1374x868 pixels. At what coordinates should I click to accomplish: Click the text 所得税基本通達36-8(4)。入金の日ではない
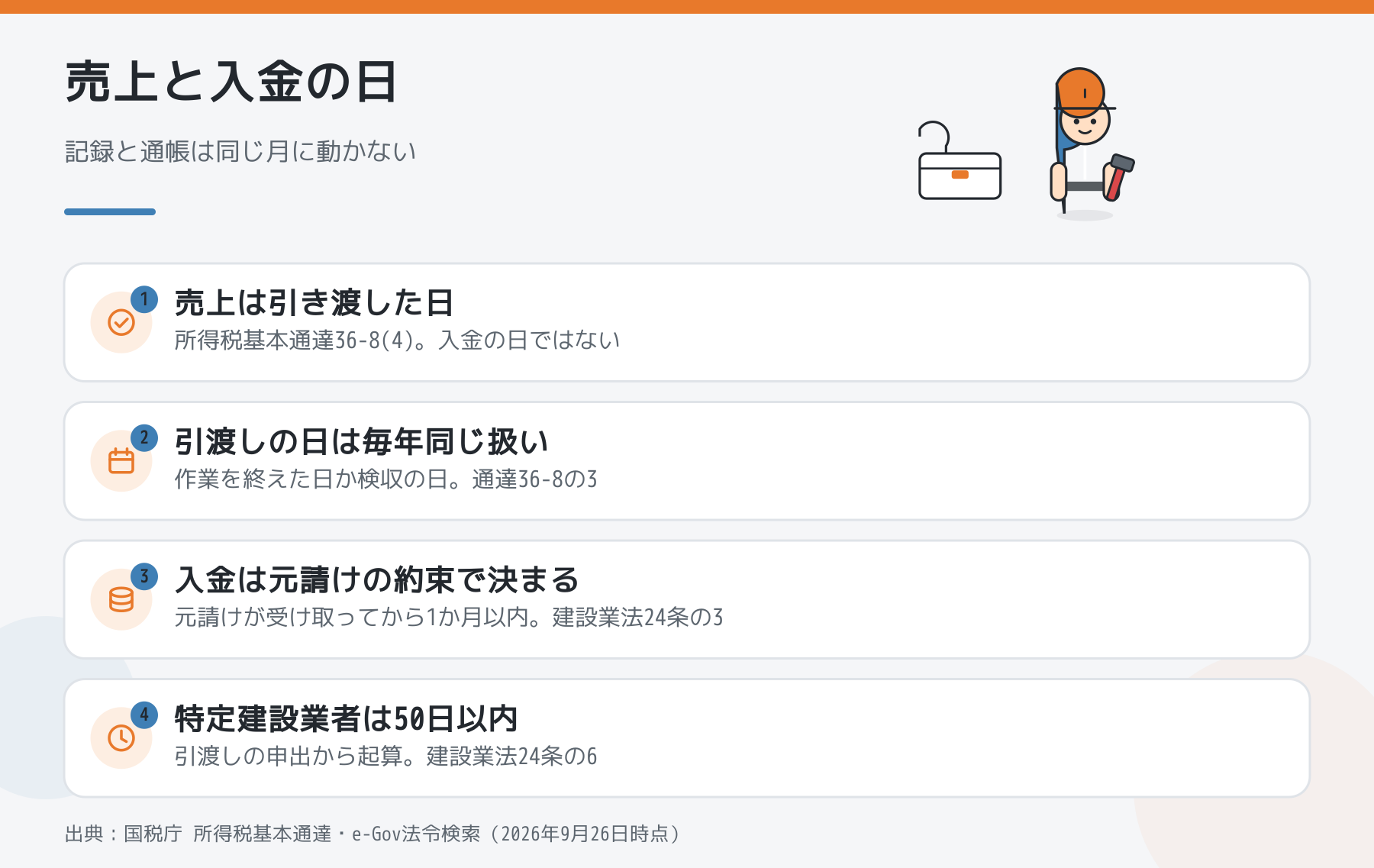click(x=397, y=340)
